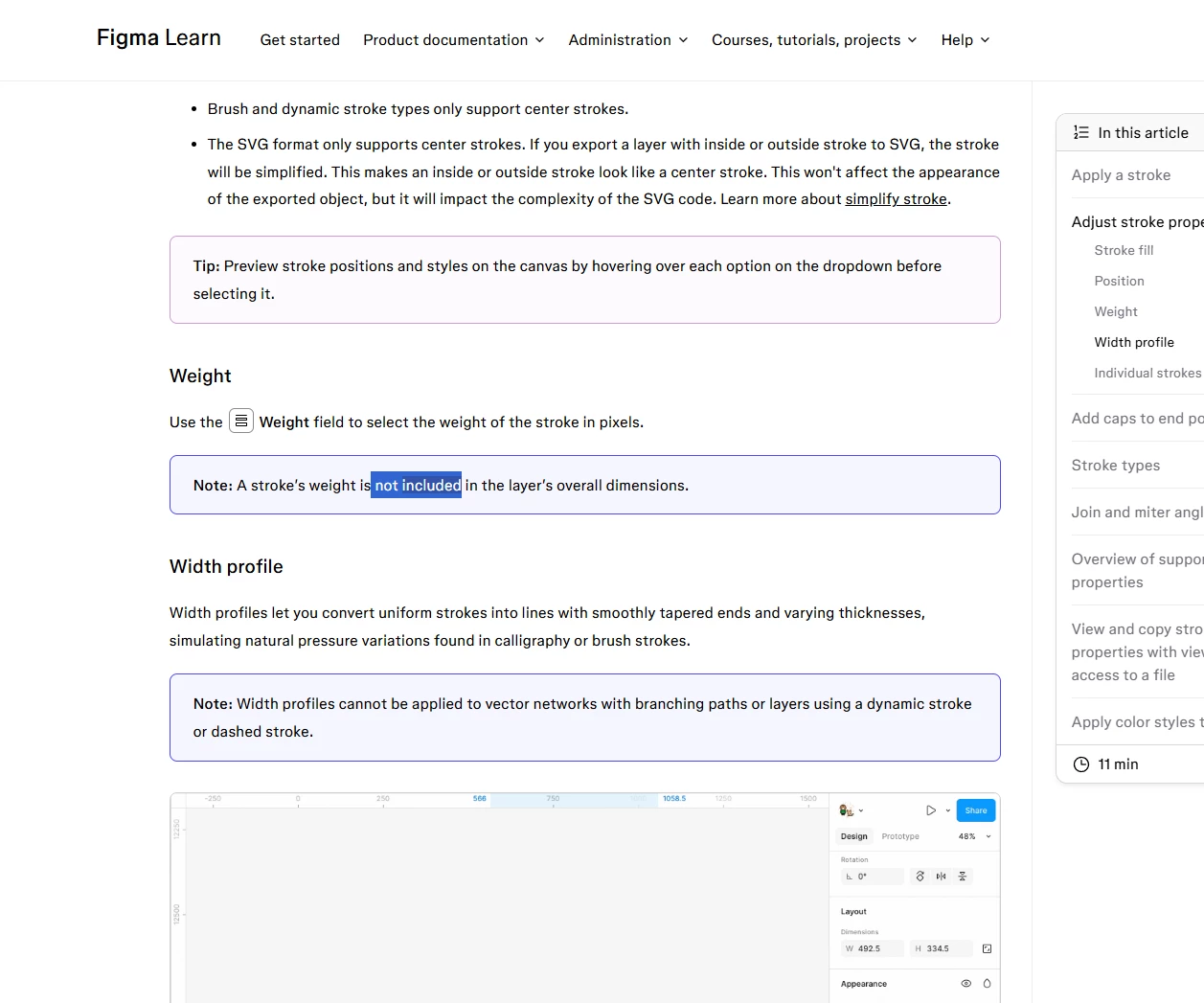
Task: Click the blue Share button
Action: pyautogui.click(x=976, y=810)
